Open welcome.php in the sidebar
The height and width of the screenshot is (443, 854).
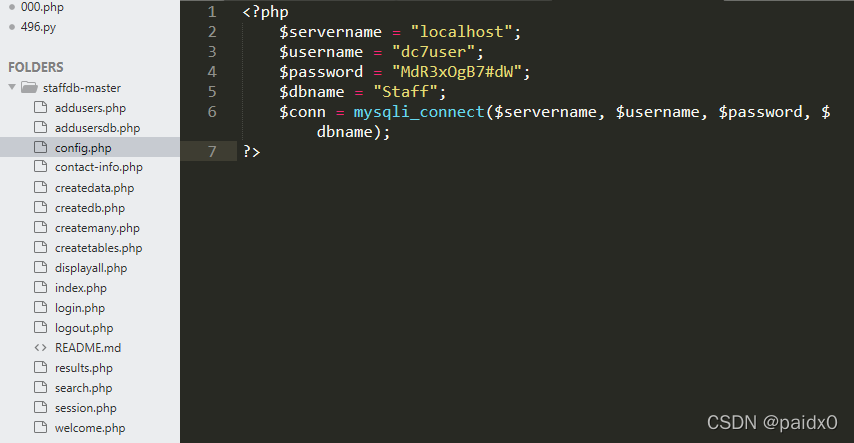[x=90, y=428]
